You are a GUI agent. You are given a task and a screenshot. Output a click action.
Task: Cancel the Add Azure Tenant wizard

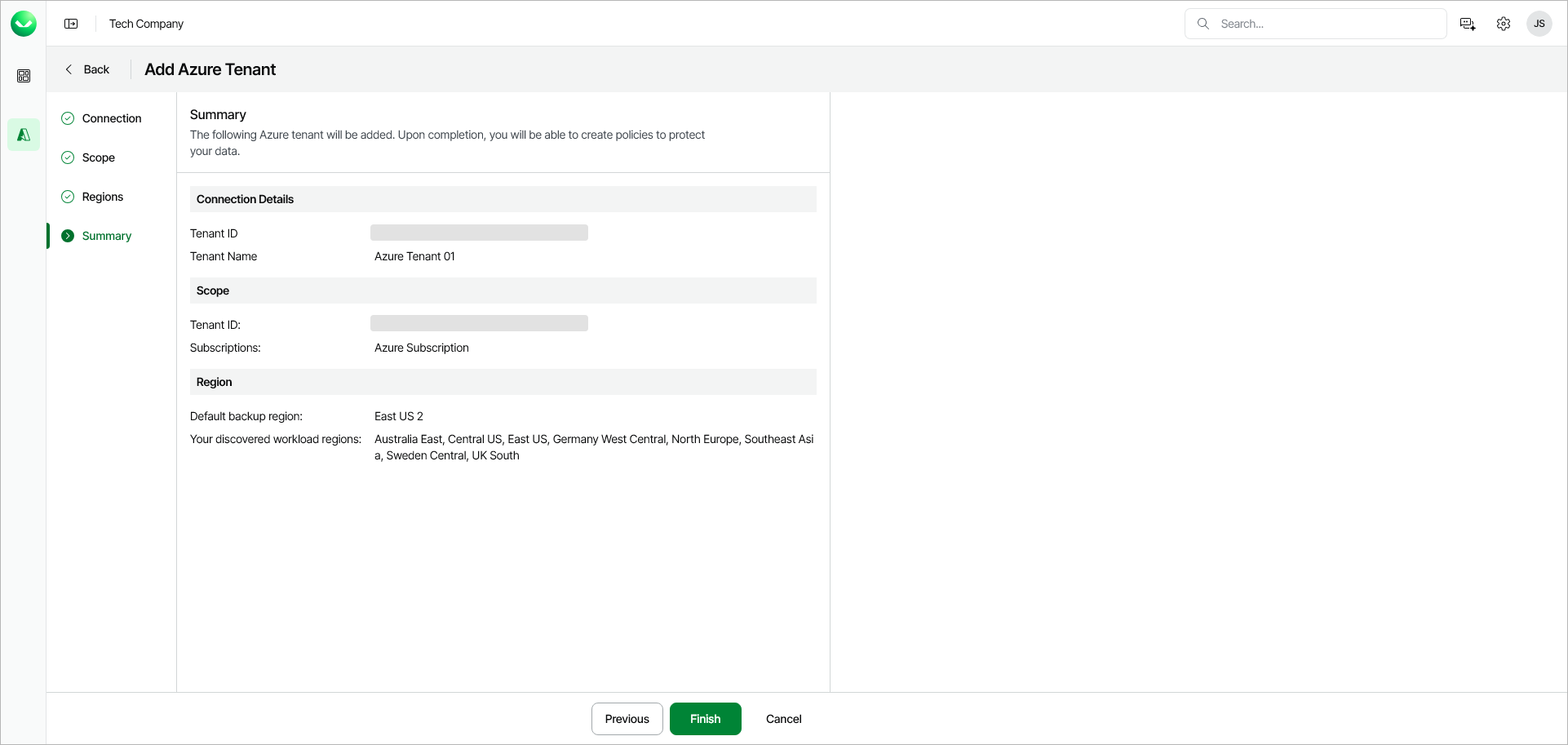point(784,719)
